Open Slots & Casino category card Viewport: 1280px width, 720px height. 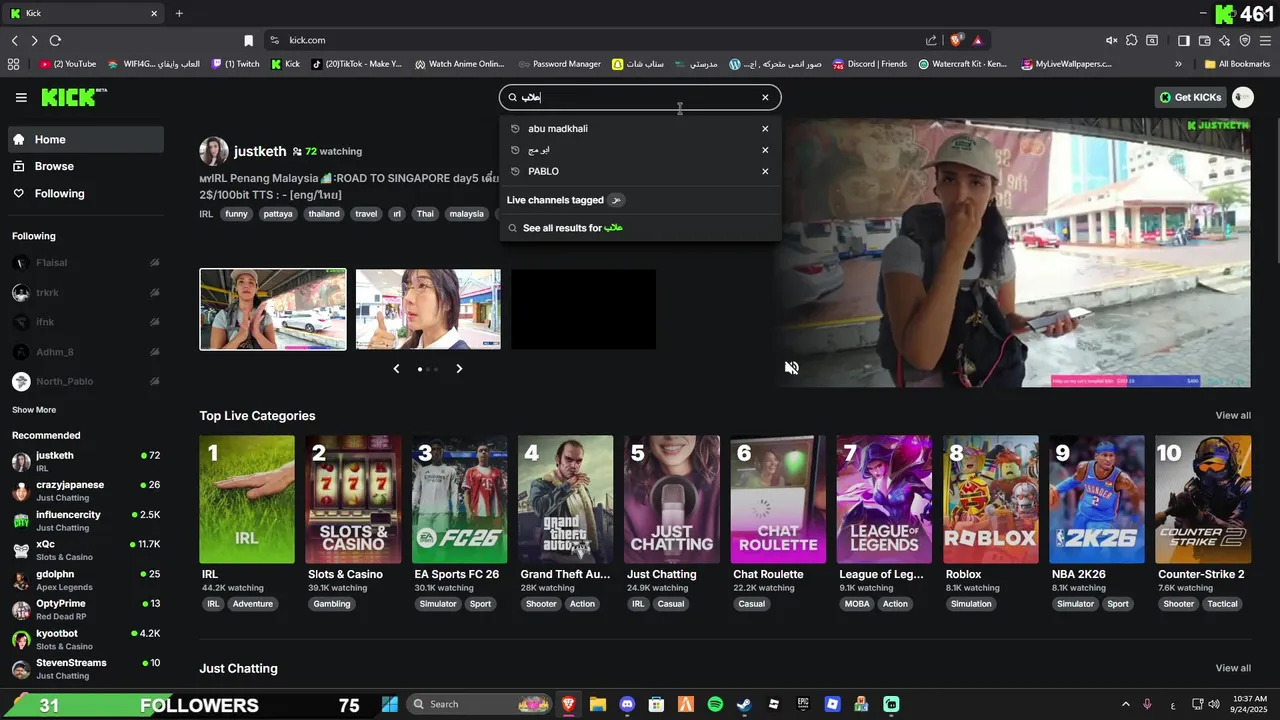(x=353, y=500)
